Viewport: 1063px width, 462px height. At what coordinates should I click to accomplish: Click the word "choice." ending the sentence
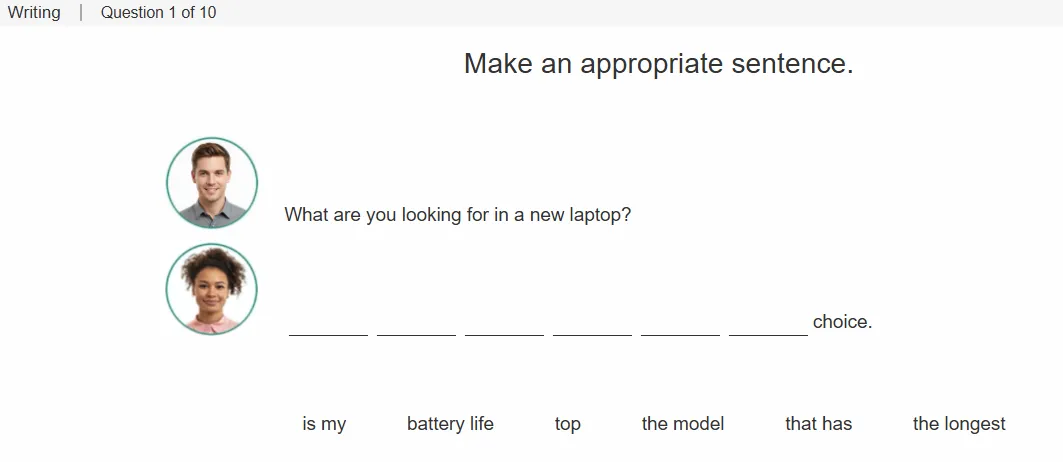(x=843, y=322)
